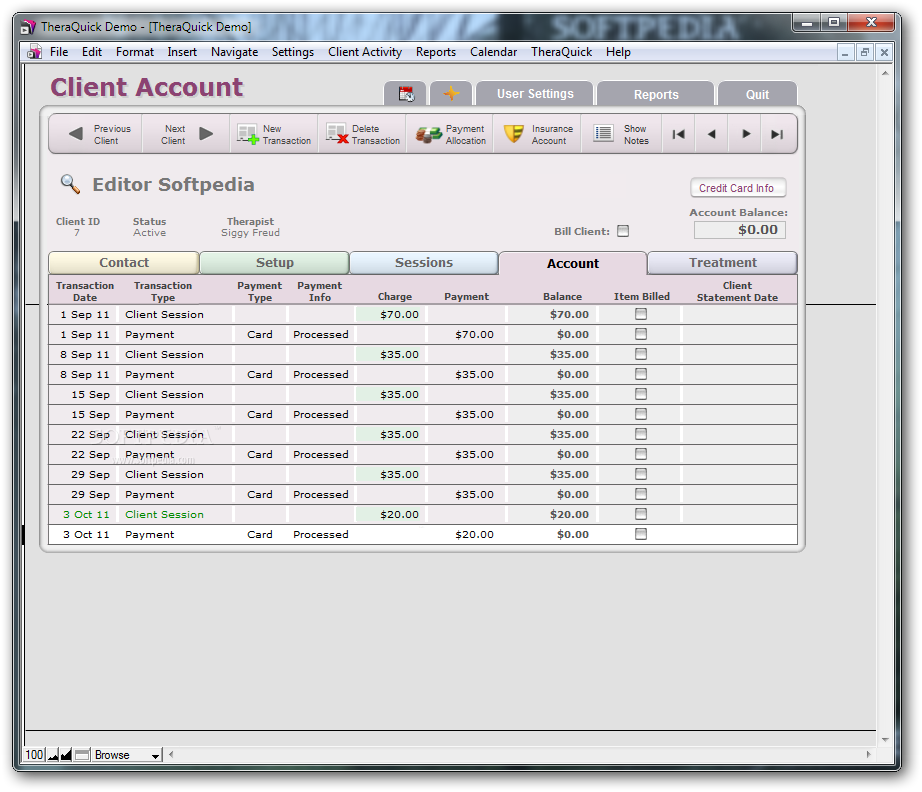Open the Settings menu

point(292,52)
